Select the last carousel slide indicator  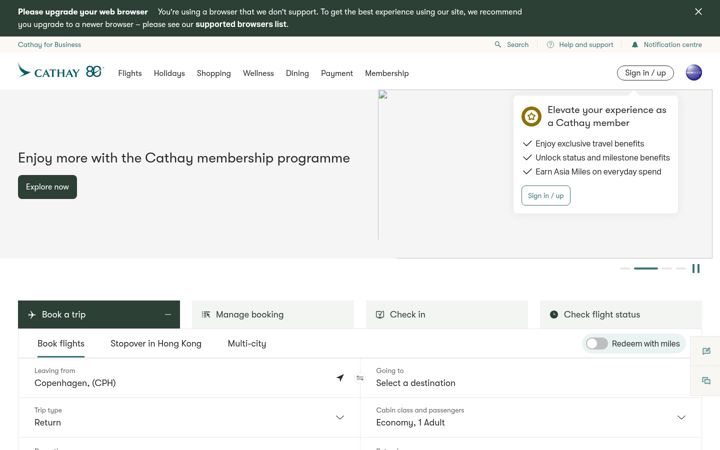click(681, 268)
